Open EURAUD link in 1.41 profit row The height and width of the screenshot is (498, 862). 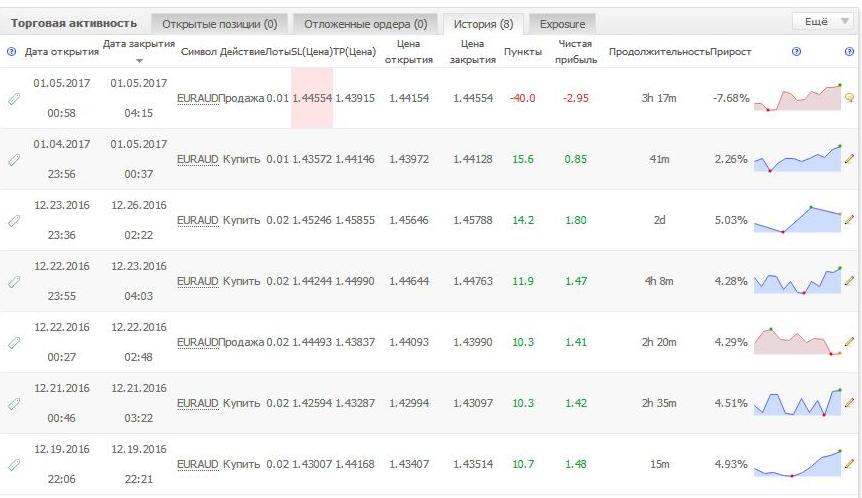[x=197, y=342]
